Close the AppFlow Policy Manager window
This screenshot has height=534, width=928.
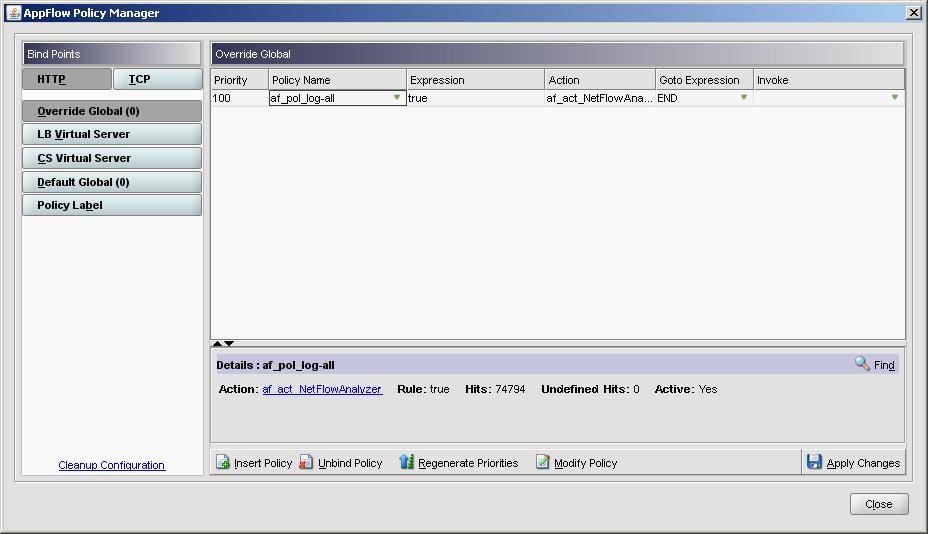[x=913, y=12]
